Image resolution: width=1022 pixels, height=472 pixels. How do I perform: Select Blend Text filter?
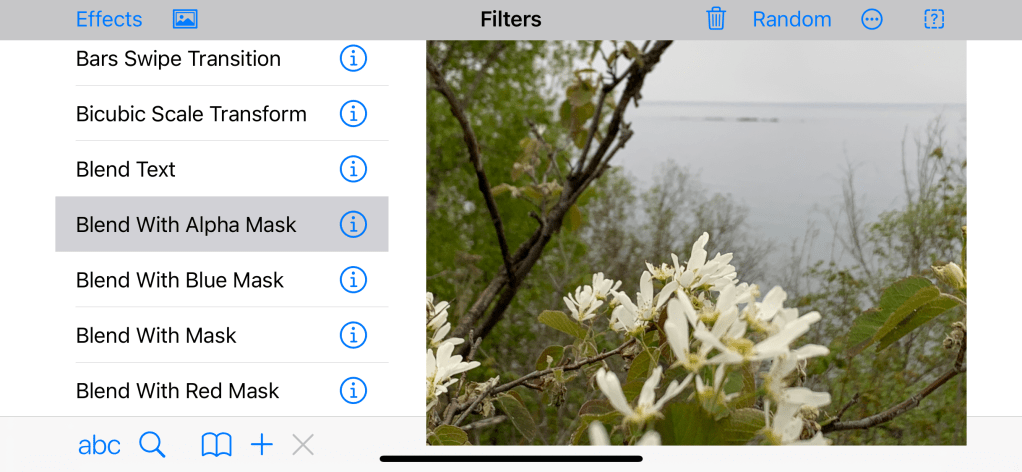(222, 169)
